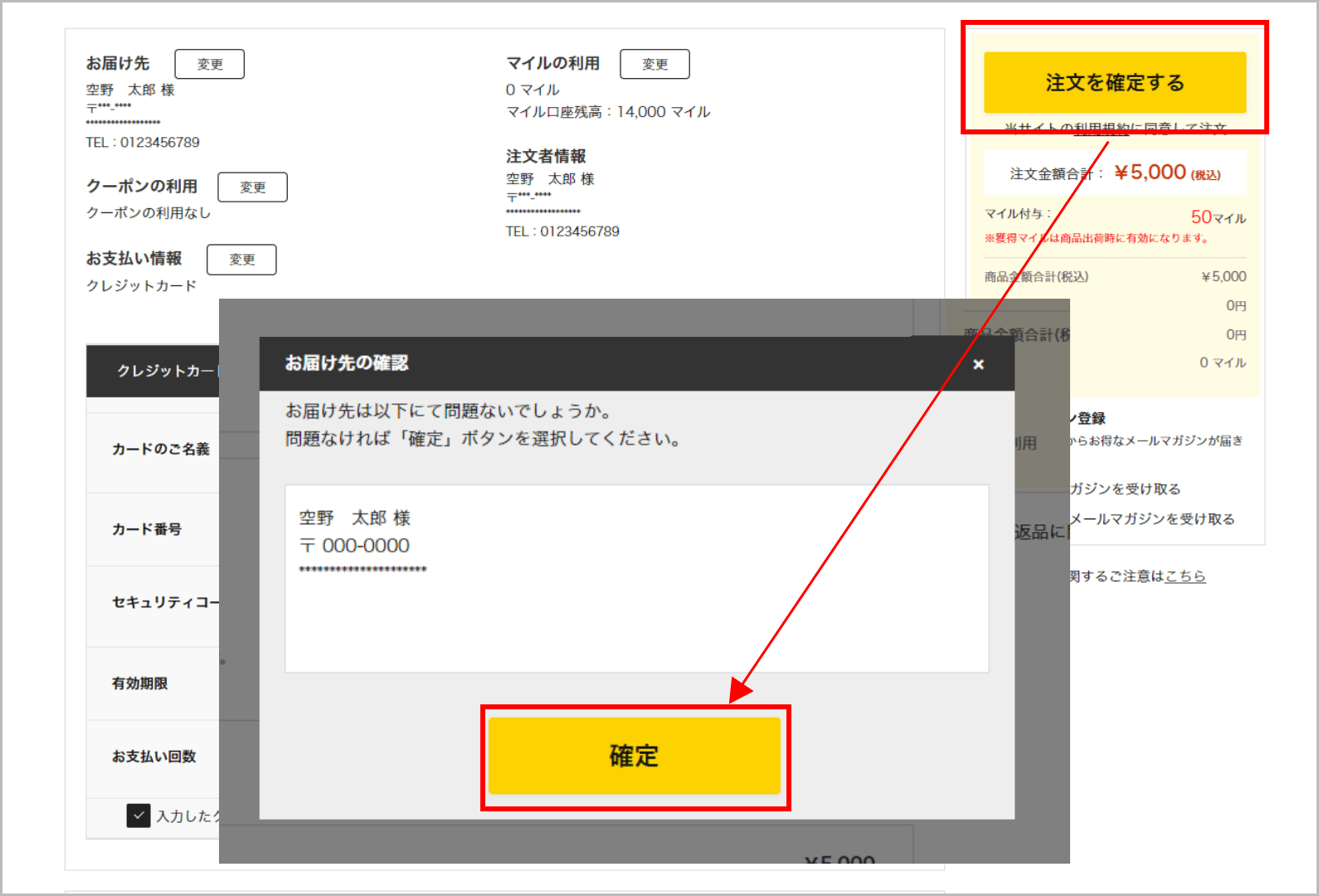The image size is (1319, 896).
Task: Click the 注文を確定する order button
Action: tap(1114, 82)
